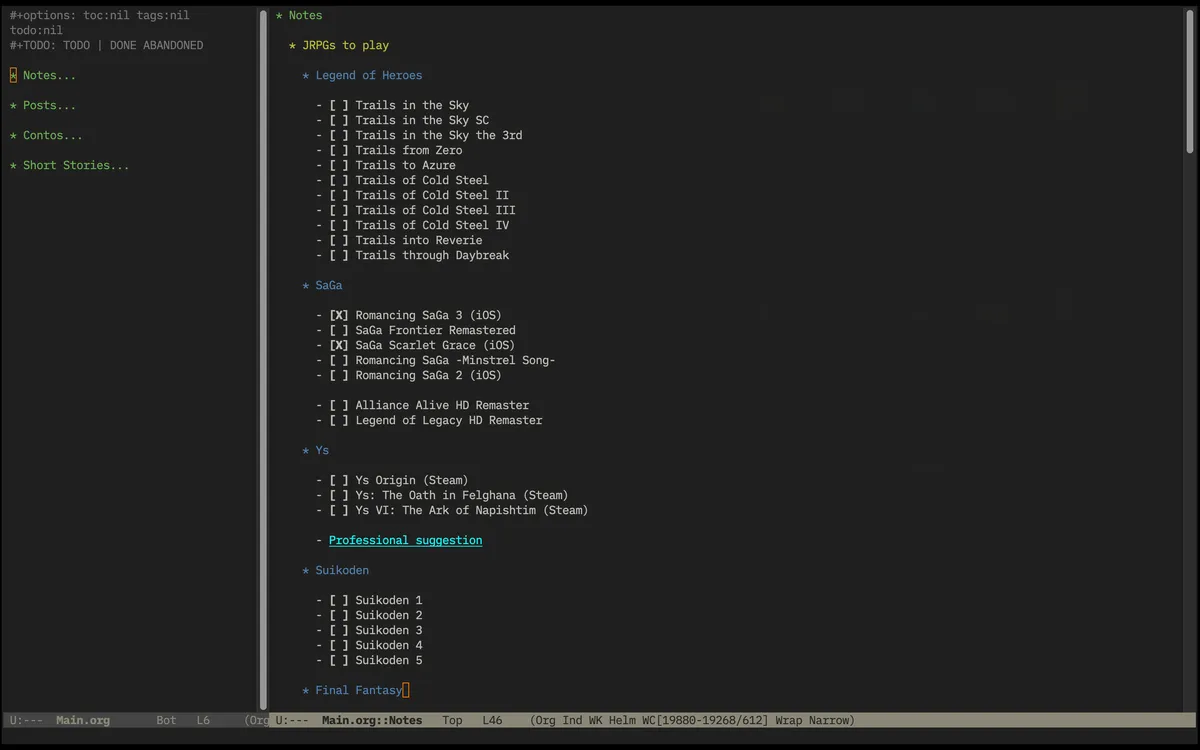Toggle checkbox for Trails in the Sky
1200x750 pixels.
[x=339, y=105]
